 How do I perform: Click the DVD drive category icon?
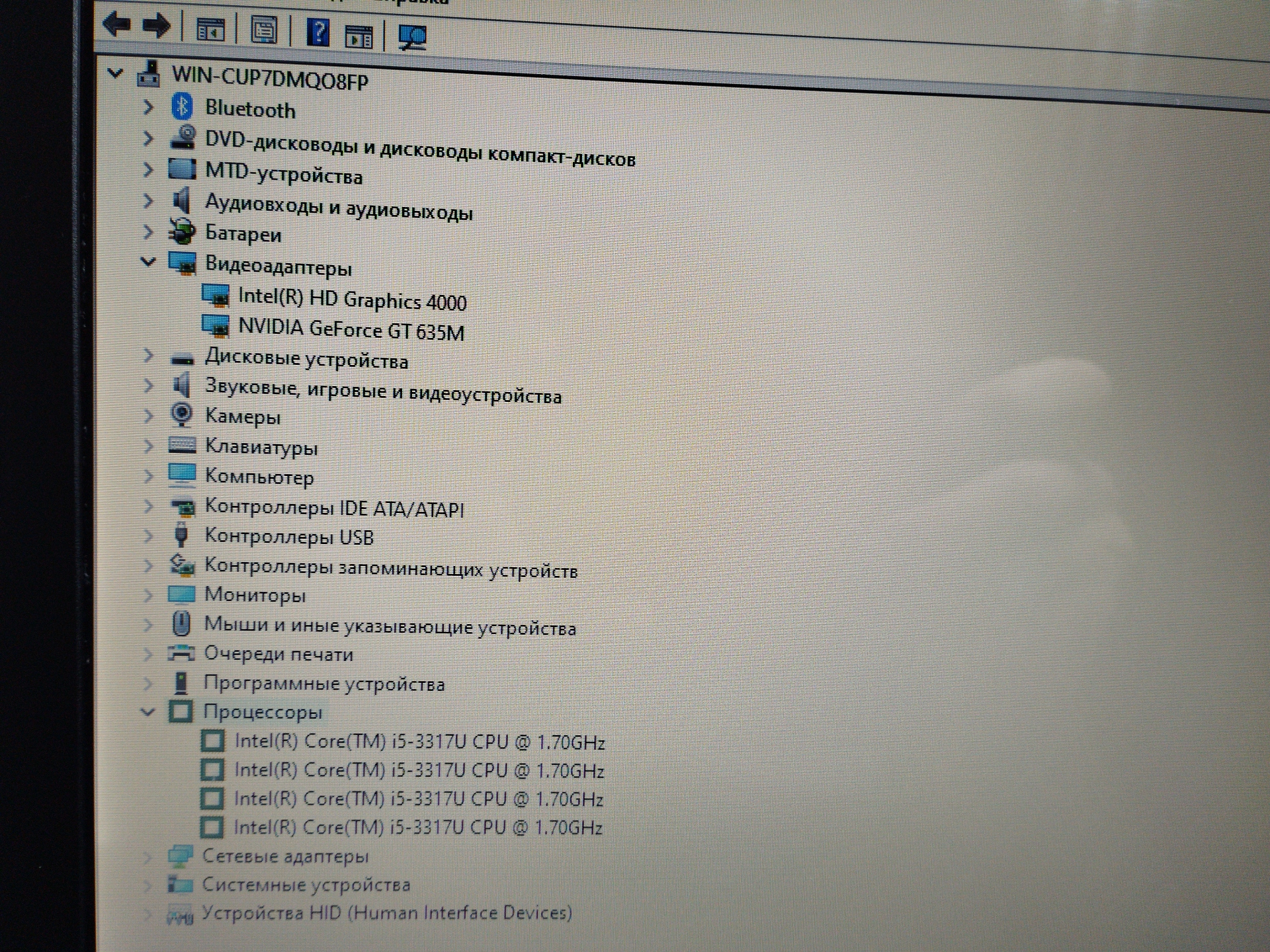183,137
